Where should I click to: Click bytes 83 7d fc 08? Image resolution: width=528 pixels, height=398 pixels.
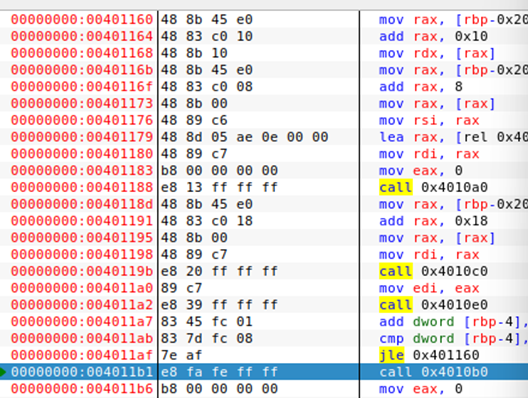pos(207,338)
